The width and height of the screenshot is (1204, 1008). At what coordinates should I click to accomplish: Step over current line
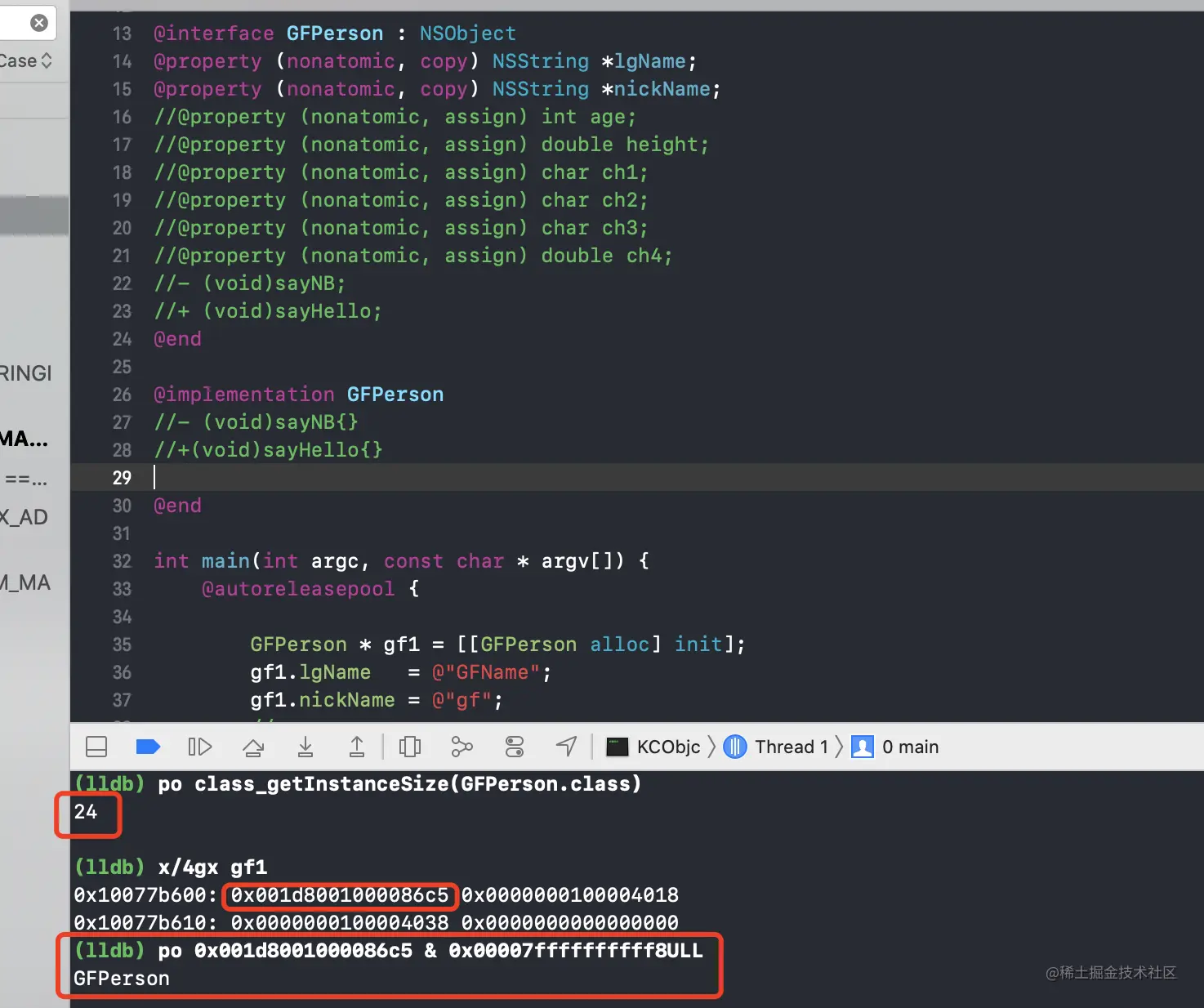click(253, 747)
